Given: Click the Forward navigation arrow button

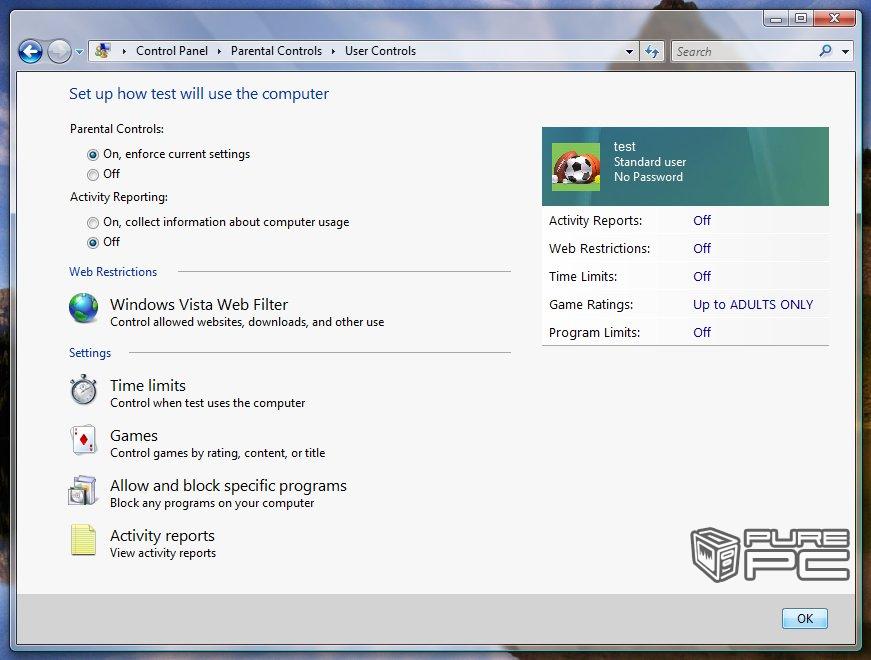Looking at the screenshot, I should 59,52.
